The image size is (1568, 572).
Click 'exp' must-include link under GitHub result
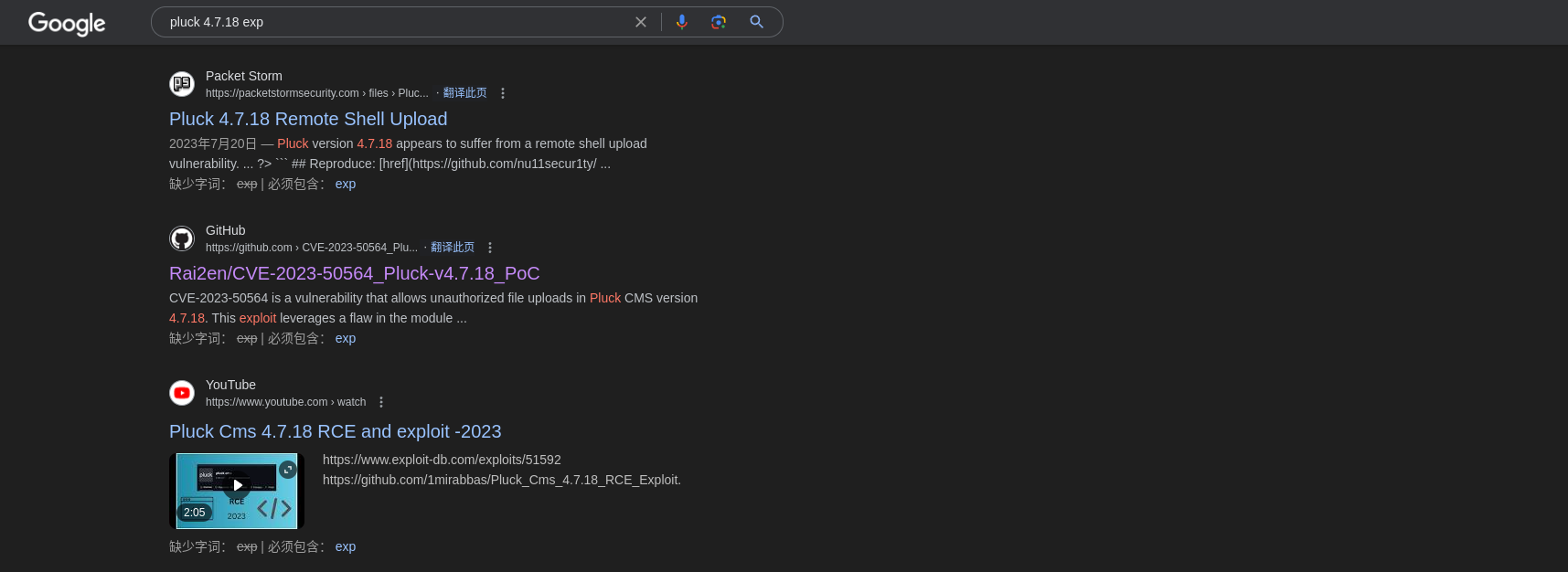[346, 338]
